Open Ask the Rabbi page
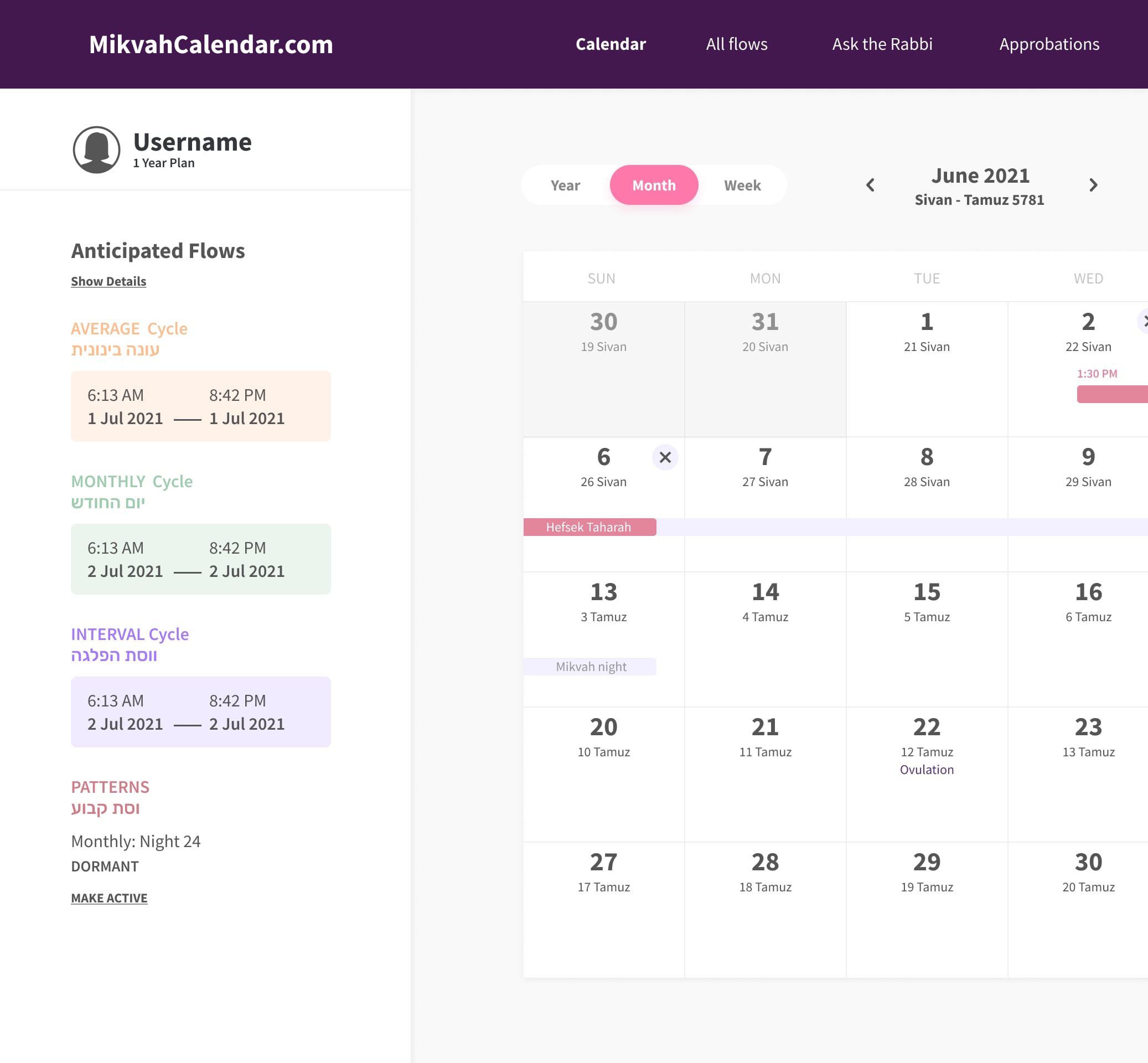 (882, 44)
